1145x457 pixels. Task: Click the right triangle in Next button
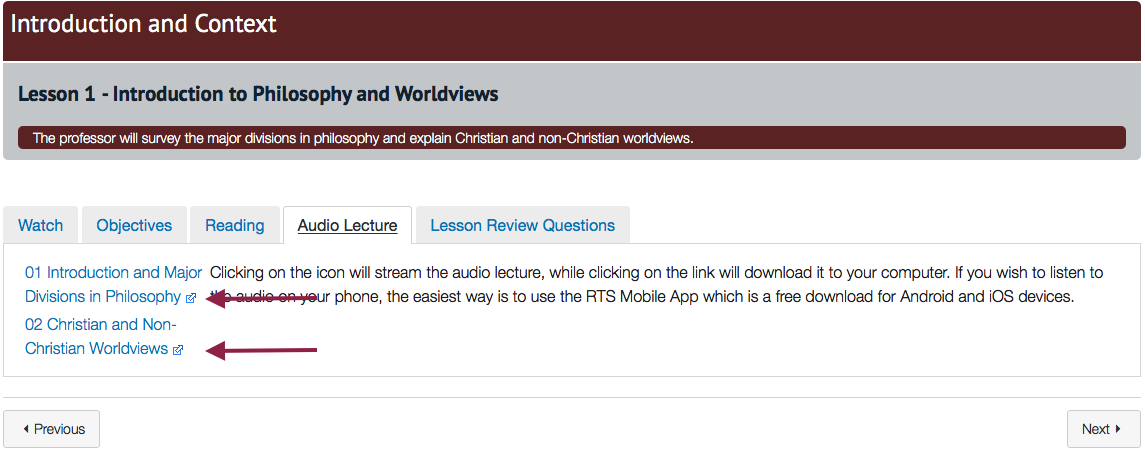tap(1118, 429)
